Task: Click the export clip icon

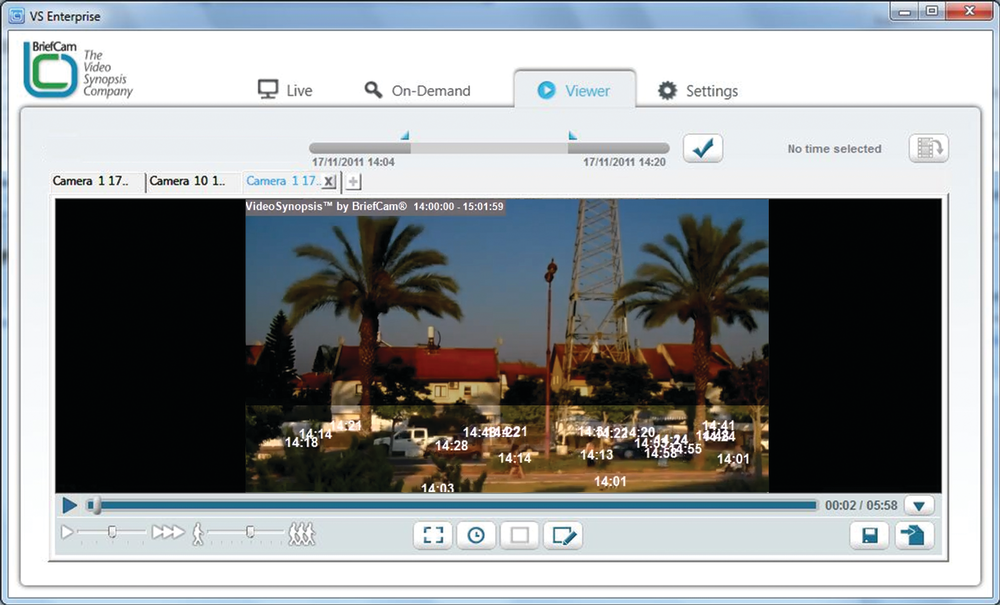Action: click(x=914, y=535)
